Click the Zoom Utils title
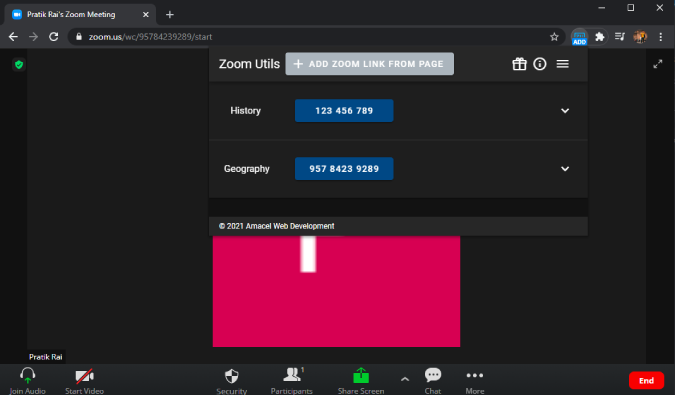This screenshot has height=395, width=675. (x=249, y=64)
